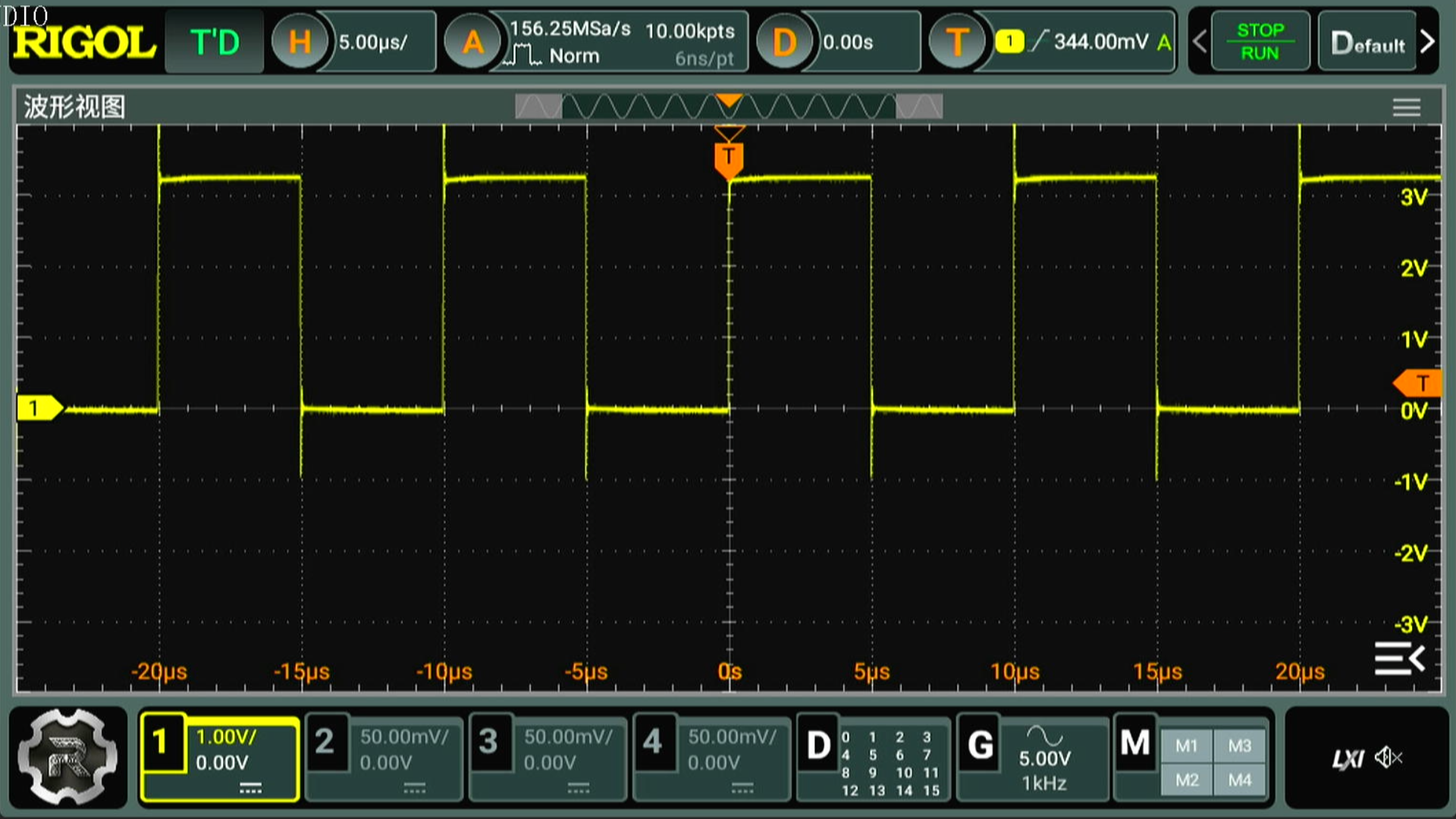1456x819 pixels.
Task: Click the -20µs time axis label
Action: click(x=158, y=671)
